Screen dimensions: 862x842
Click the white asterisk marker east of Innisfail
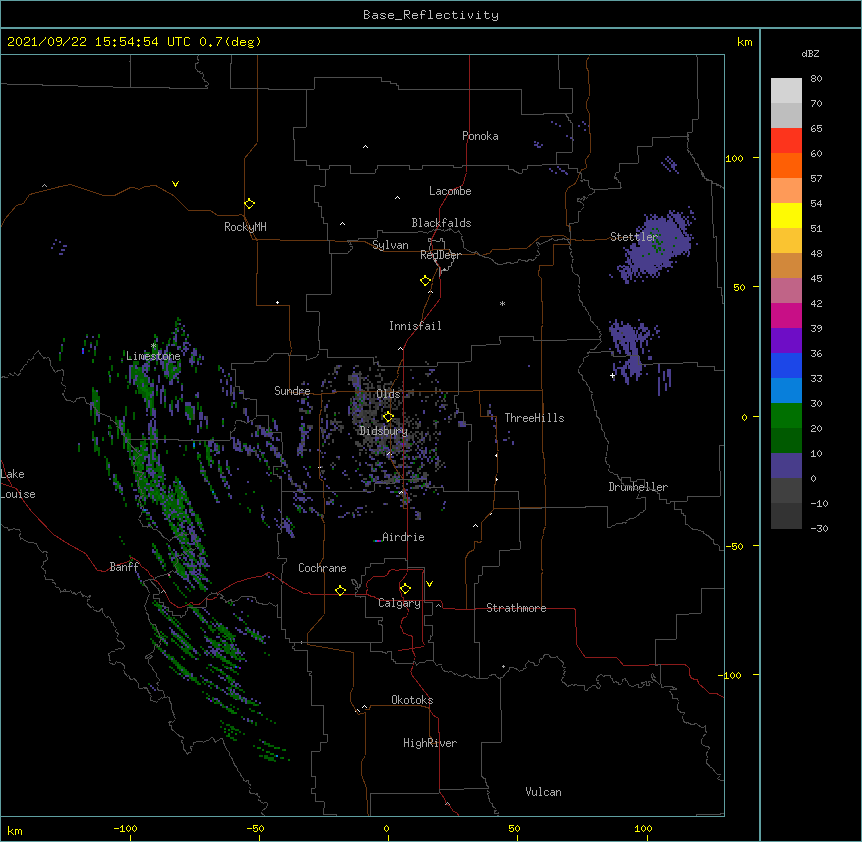click(x=502, y=303)
